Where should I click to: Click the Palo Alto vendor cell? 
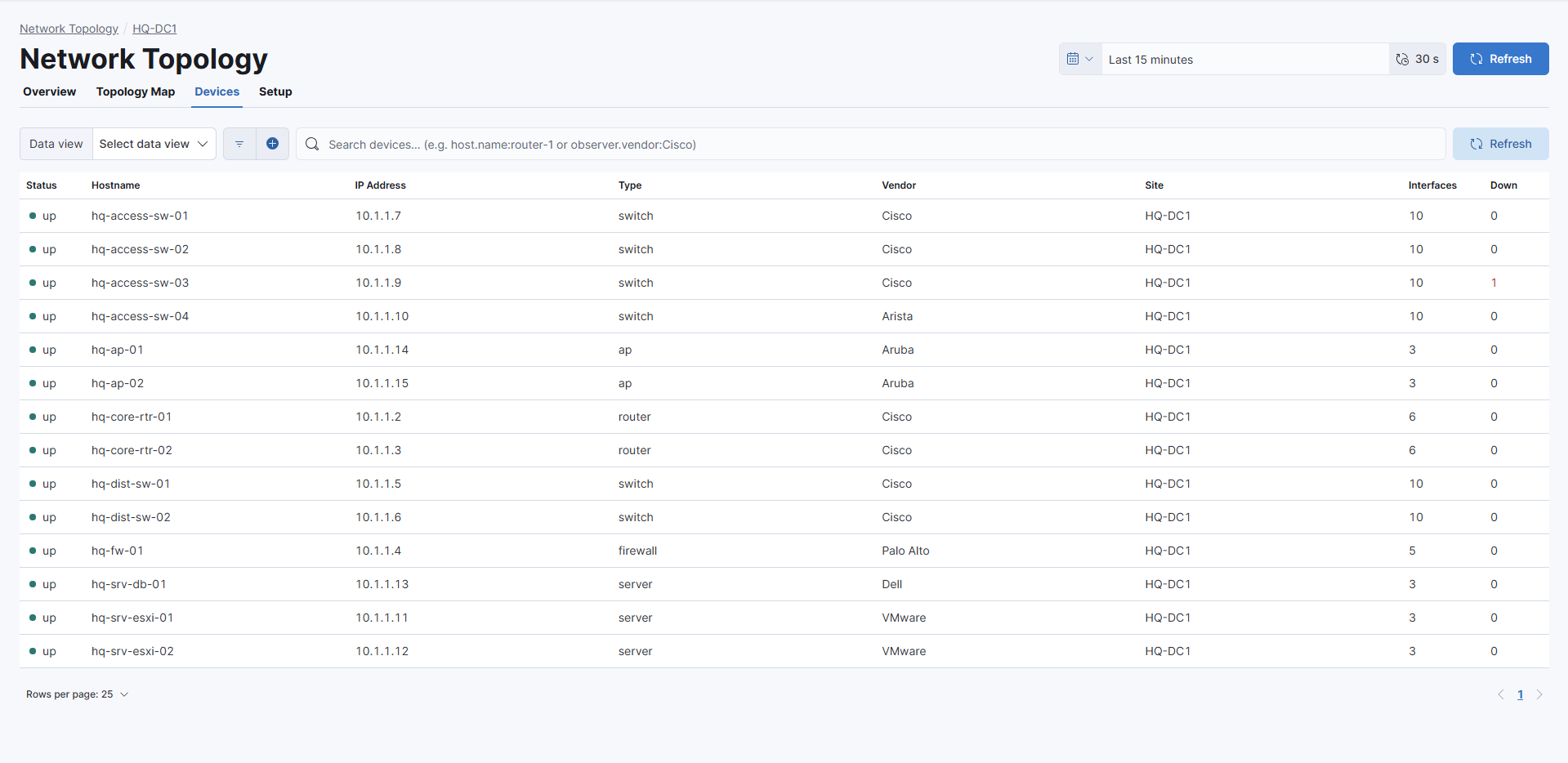(905, 551)
